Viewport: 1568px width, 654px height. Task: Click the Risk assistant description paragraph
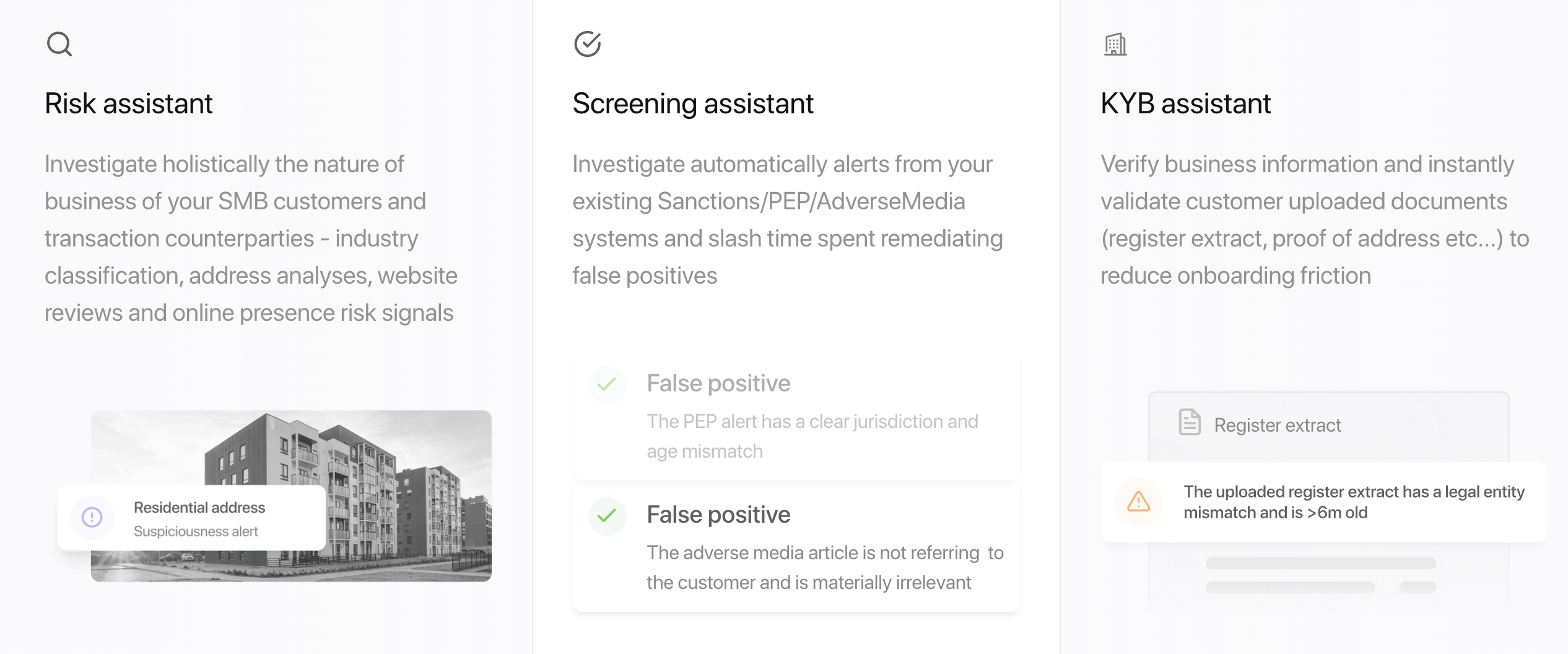point(251,238)
